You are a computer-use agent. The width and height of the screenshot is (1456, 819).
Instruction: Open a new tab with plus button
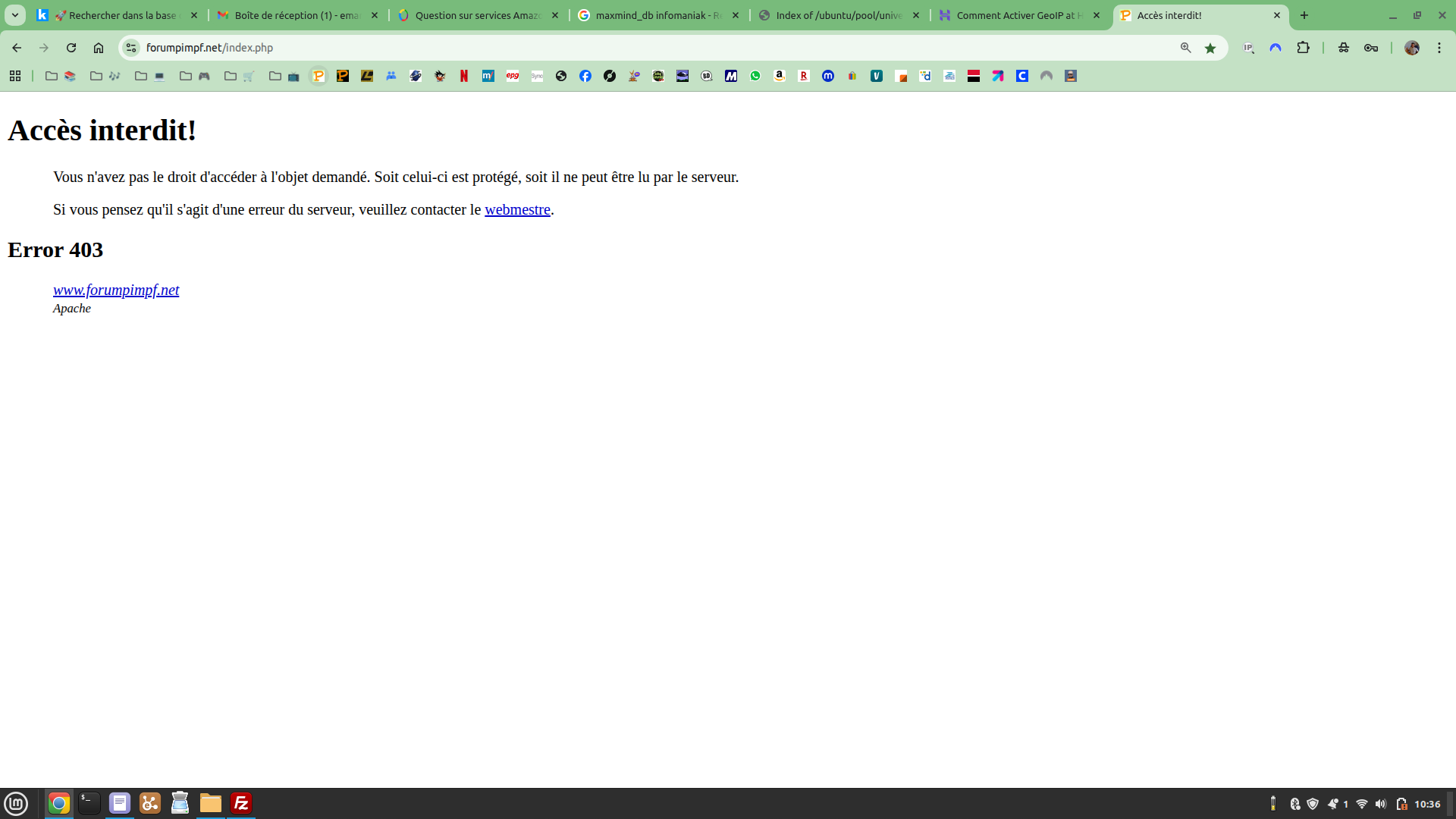1304,15
